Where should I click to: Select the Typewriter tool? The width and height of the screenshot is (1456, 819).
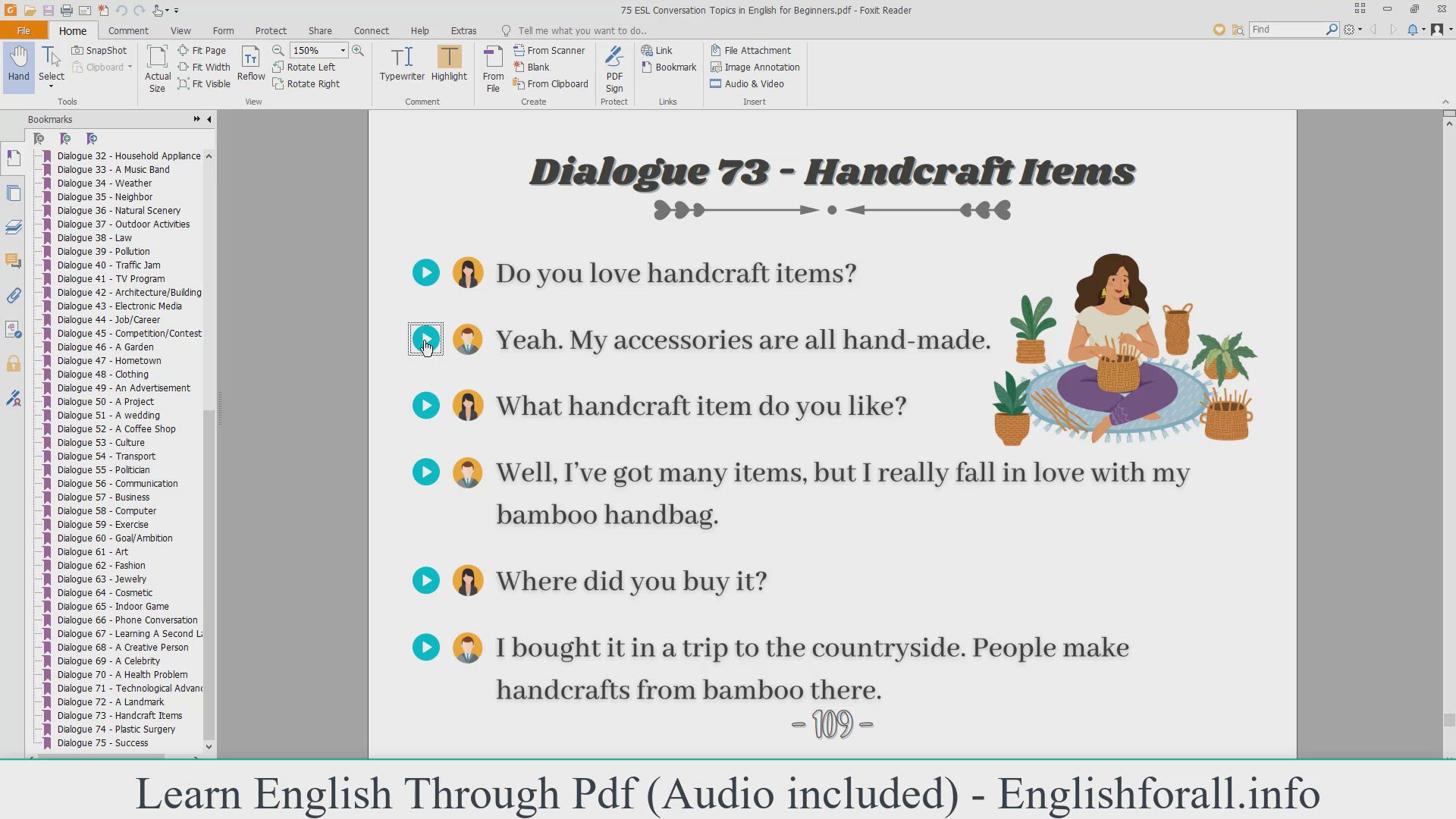[402, 64]
